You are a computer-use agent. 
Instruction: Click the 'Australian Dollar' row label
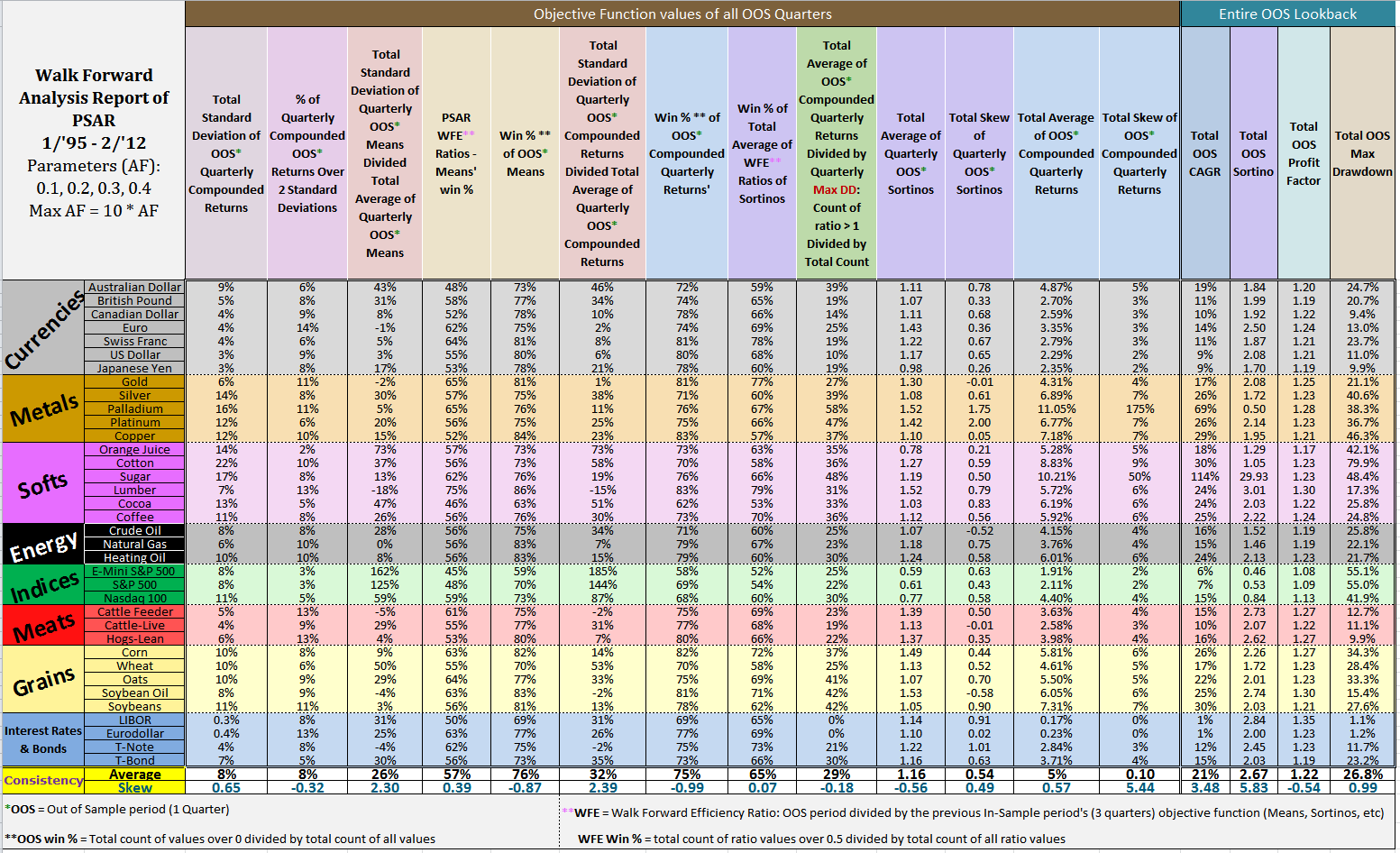pos(134,287)
